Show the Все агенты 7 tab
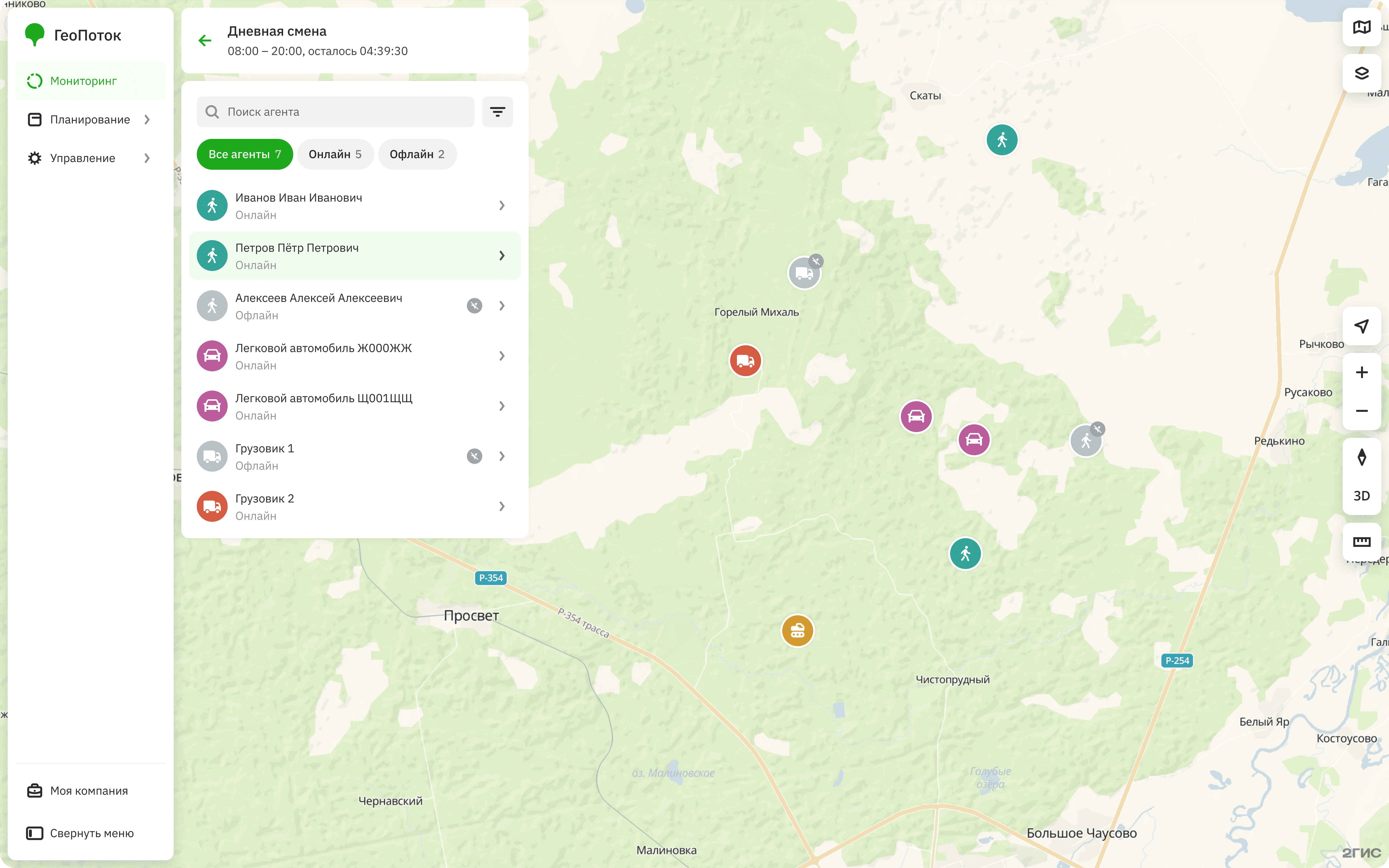1389x868 pixels. (x=245, y=154)
